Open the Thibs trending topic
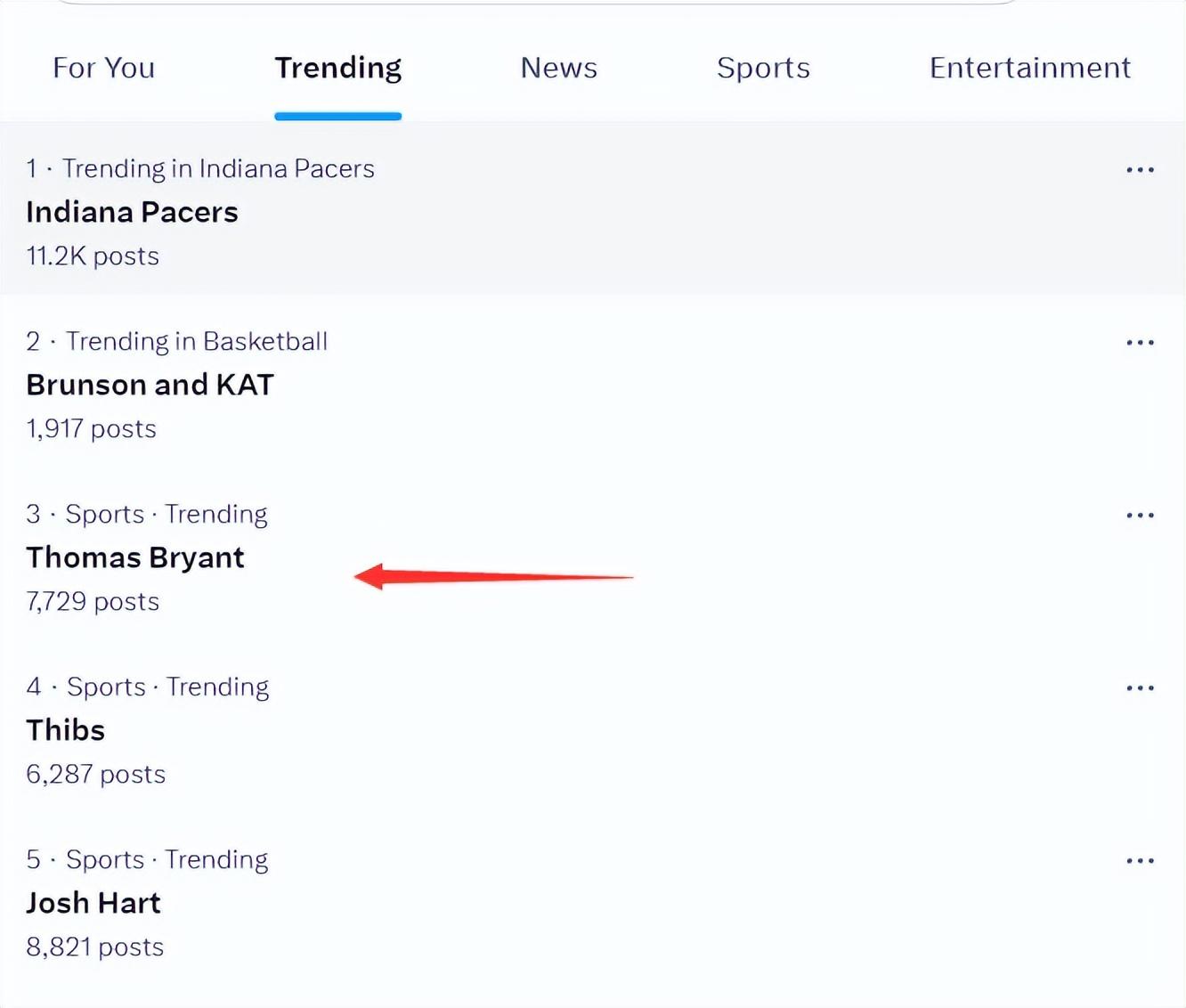This screenshot has height=1008, width=1186. (66, 730)
